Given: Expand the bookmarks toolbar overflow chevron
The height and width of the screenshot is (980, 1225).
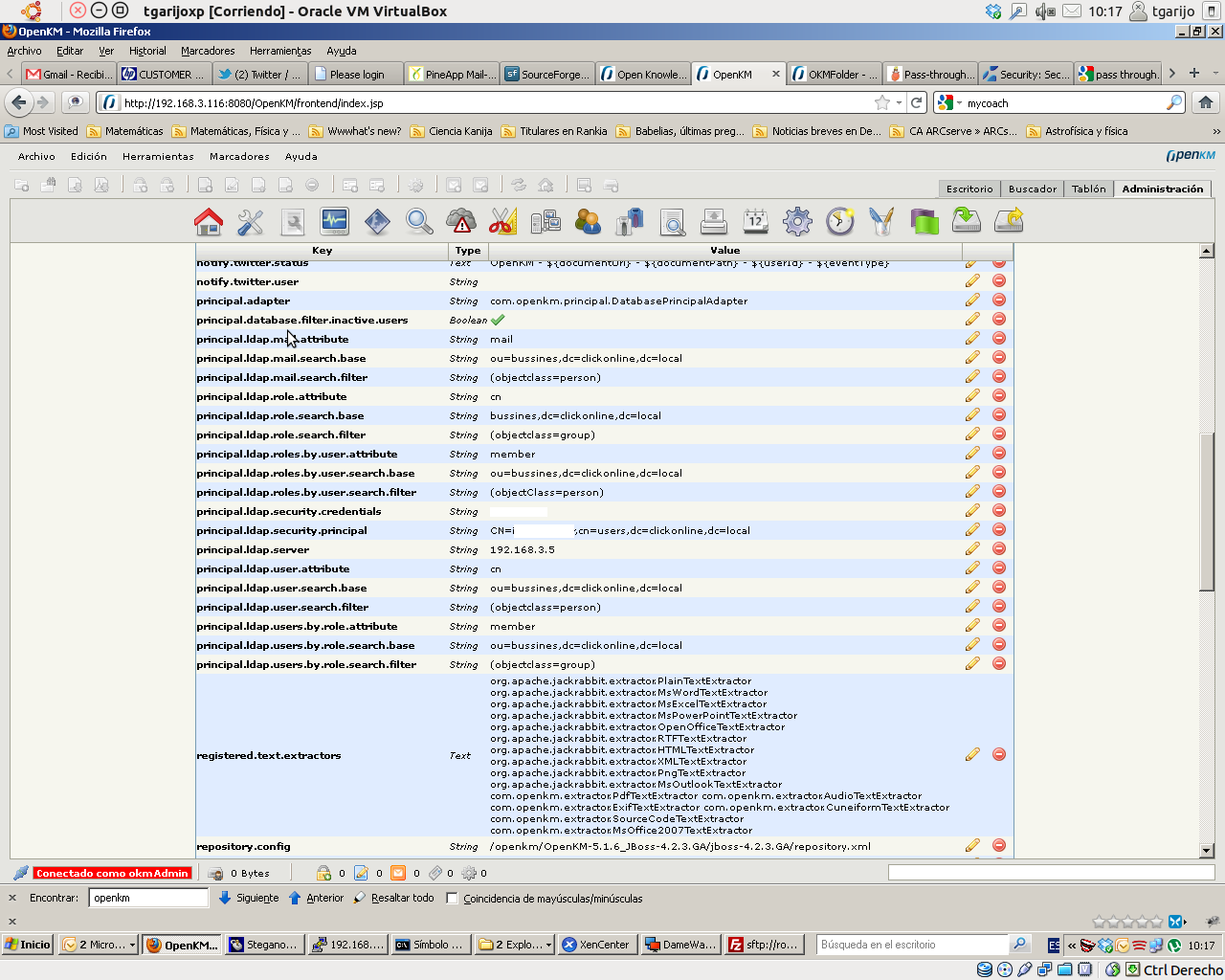Looking at the screenshot, I should point(1216,131).
